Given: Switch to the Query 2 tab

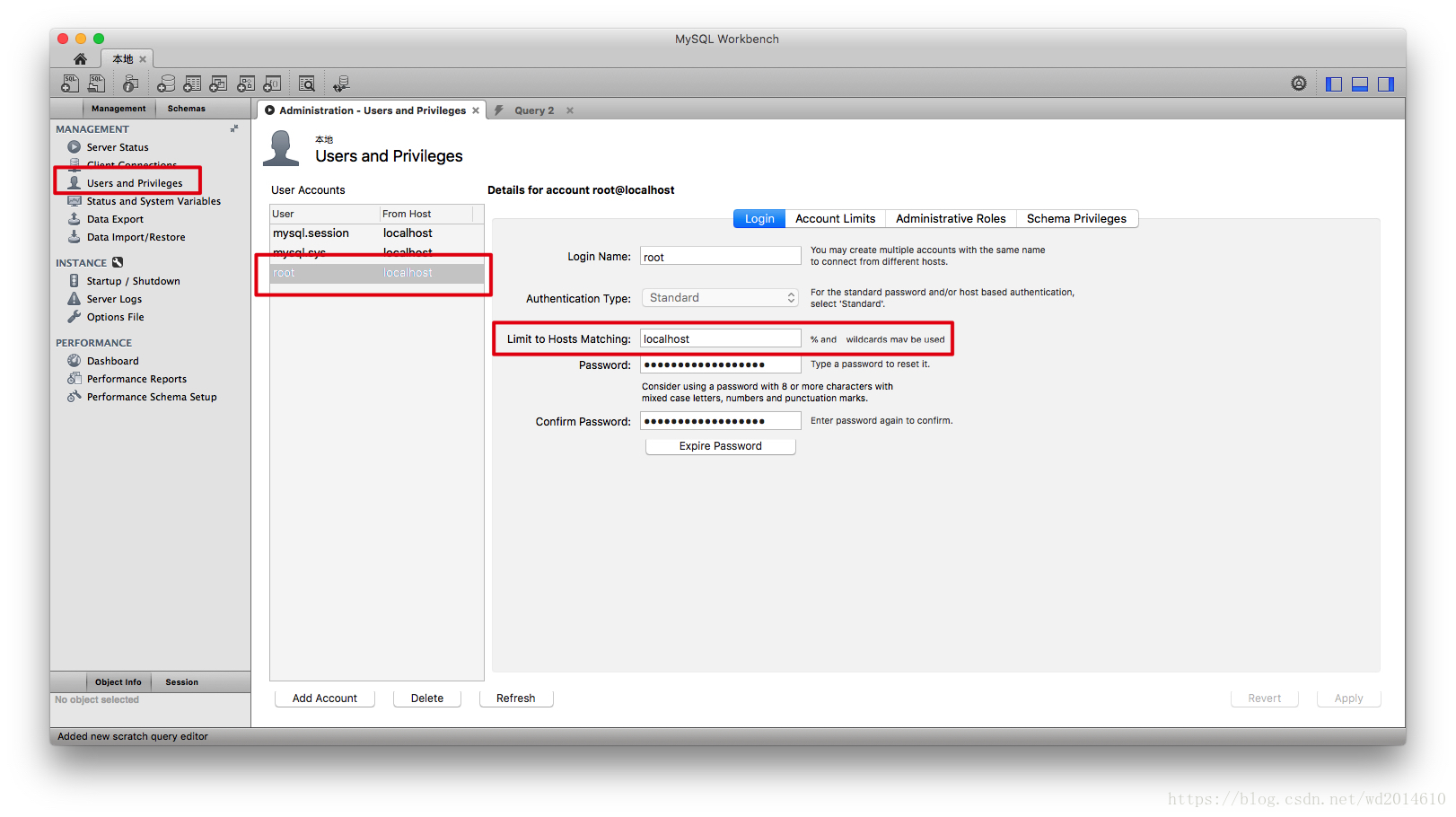Looking at the screenshot, I should tap(534, 110).
